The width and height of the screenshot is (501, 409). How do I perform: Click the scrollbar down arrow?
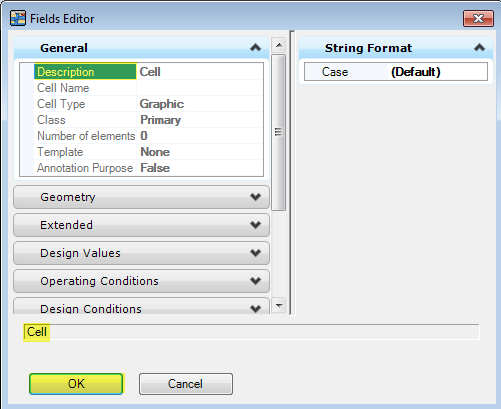pyautogui.click(x=279, y=305)
